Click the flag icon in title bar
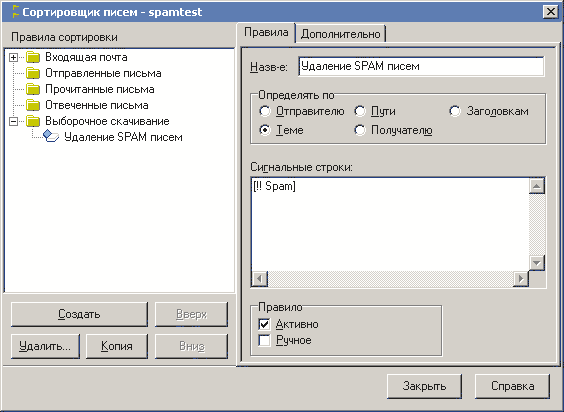This screenshot has width=564, height=412. tap(15, 12)
